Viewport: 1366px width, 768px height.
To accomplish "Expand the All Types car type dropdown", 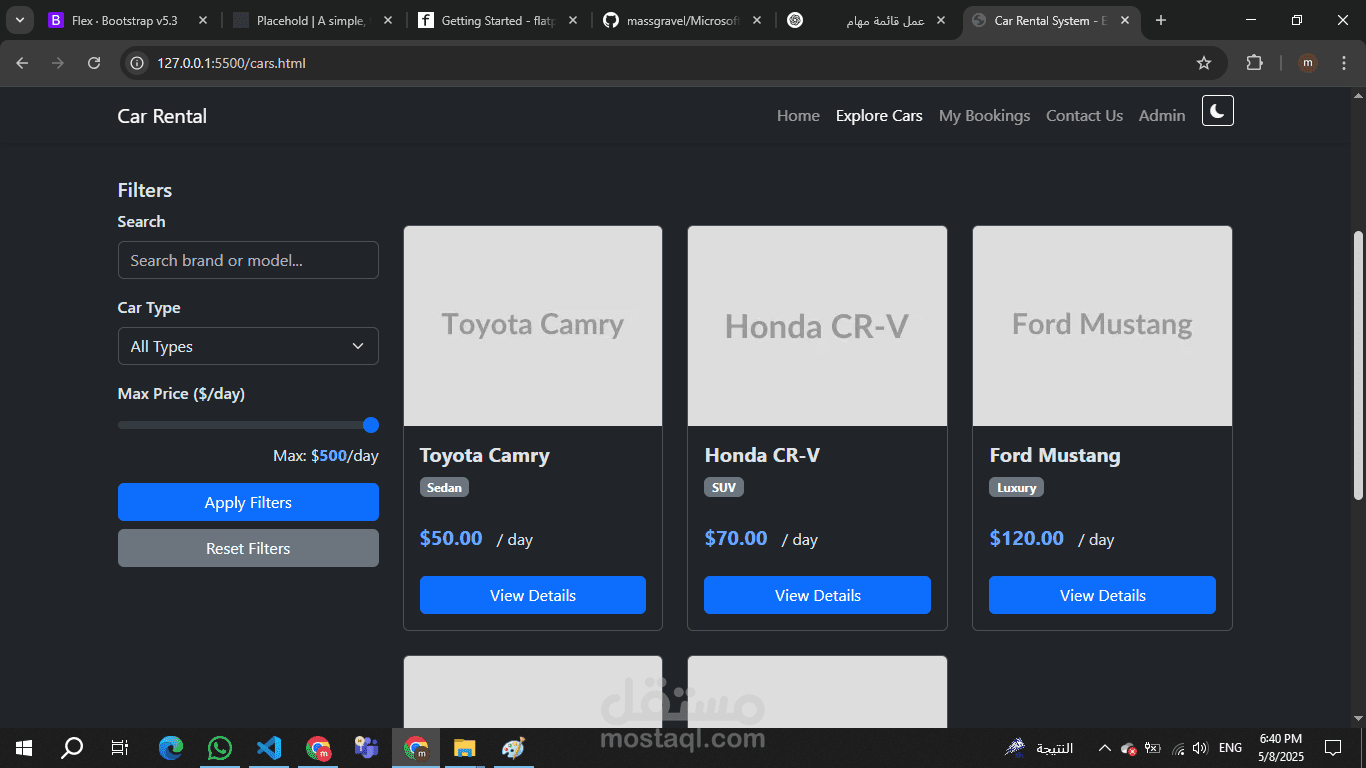I will pos(248,346).
